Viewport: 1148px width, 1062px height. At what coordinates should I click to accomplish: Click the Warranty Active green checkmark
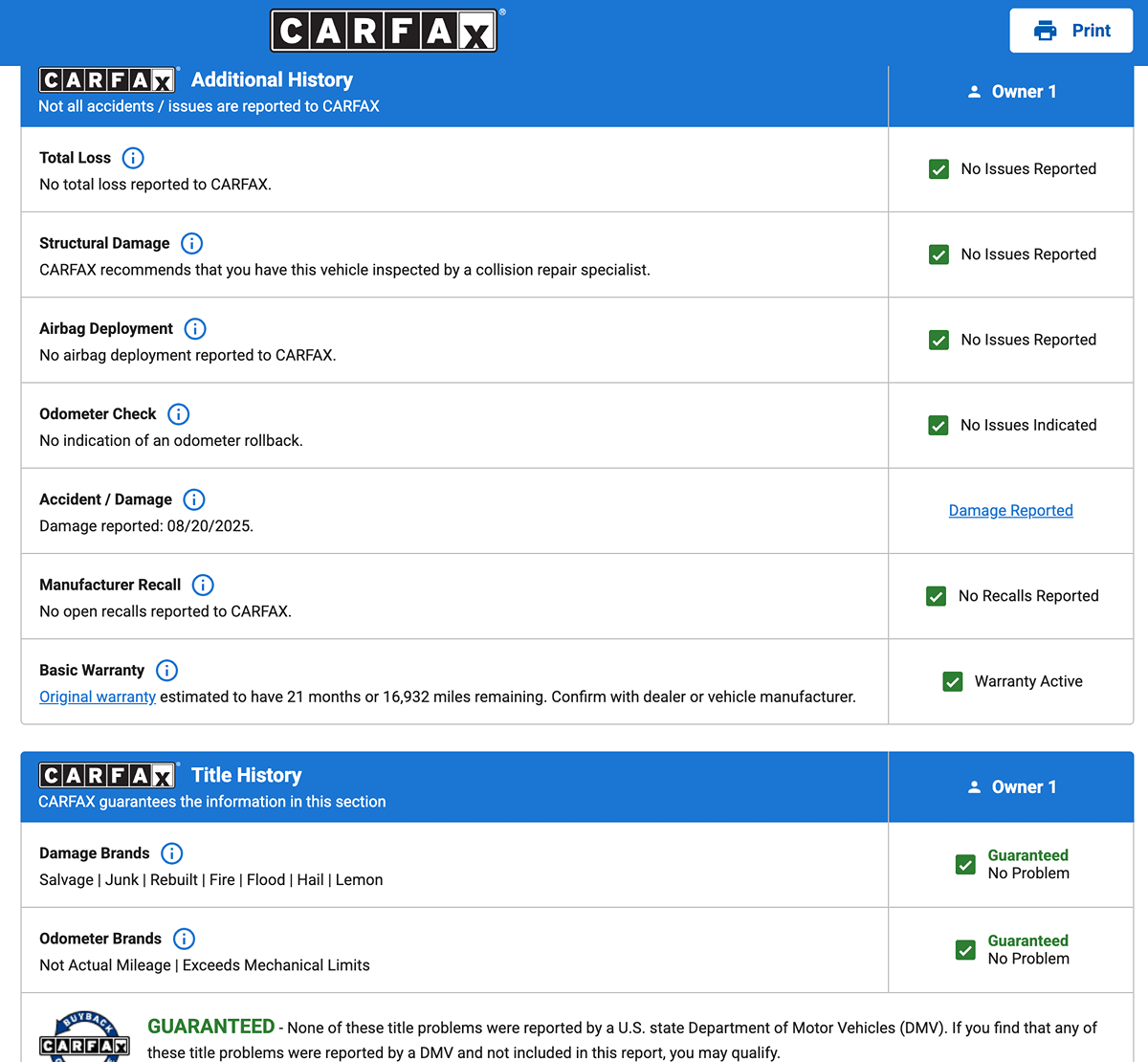(x=952, y=681)
